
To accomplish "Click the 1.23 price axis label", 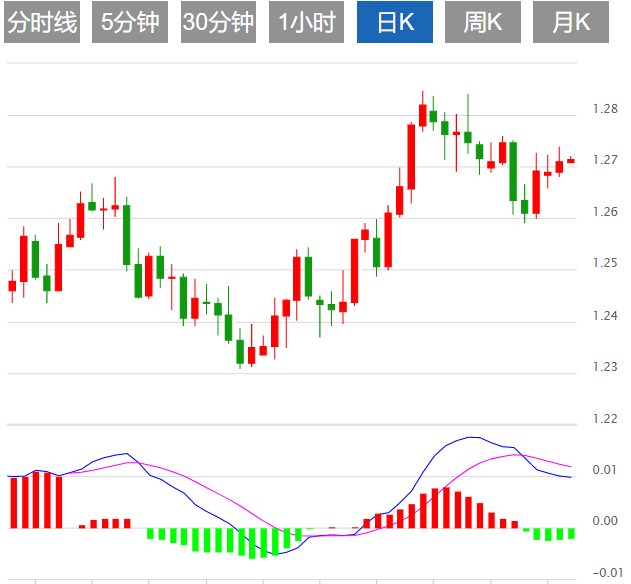I will pyautogui.click(x=605, y=367).
